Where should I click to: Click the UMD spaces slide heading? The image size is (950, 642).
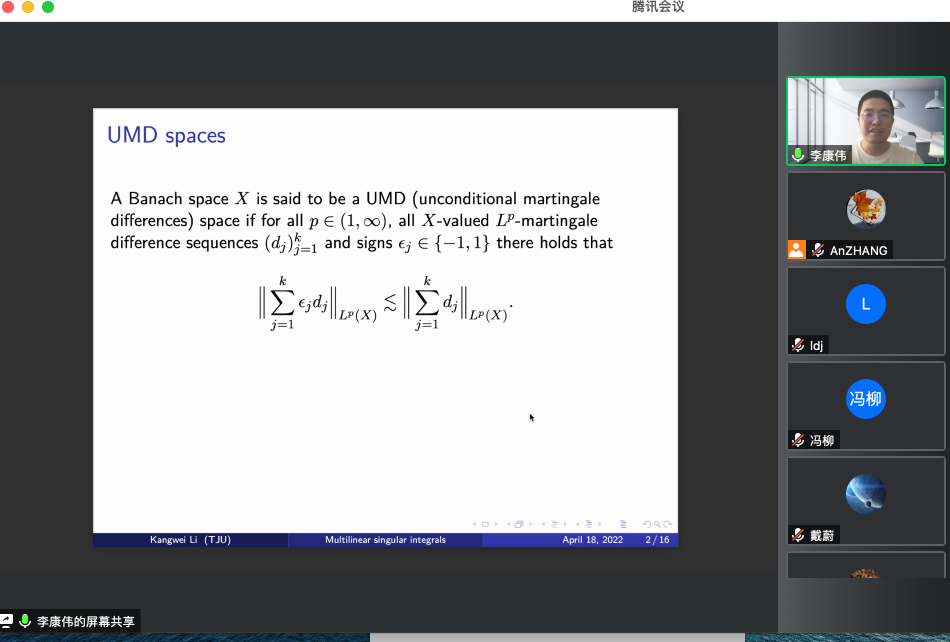pyautogui.click(x=166, y=135)
